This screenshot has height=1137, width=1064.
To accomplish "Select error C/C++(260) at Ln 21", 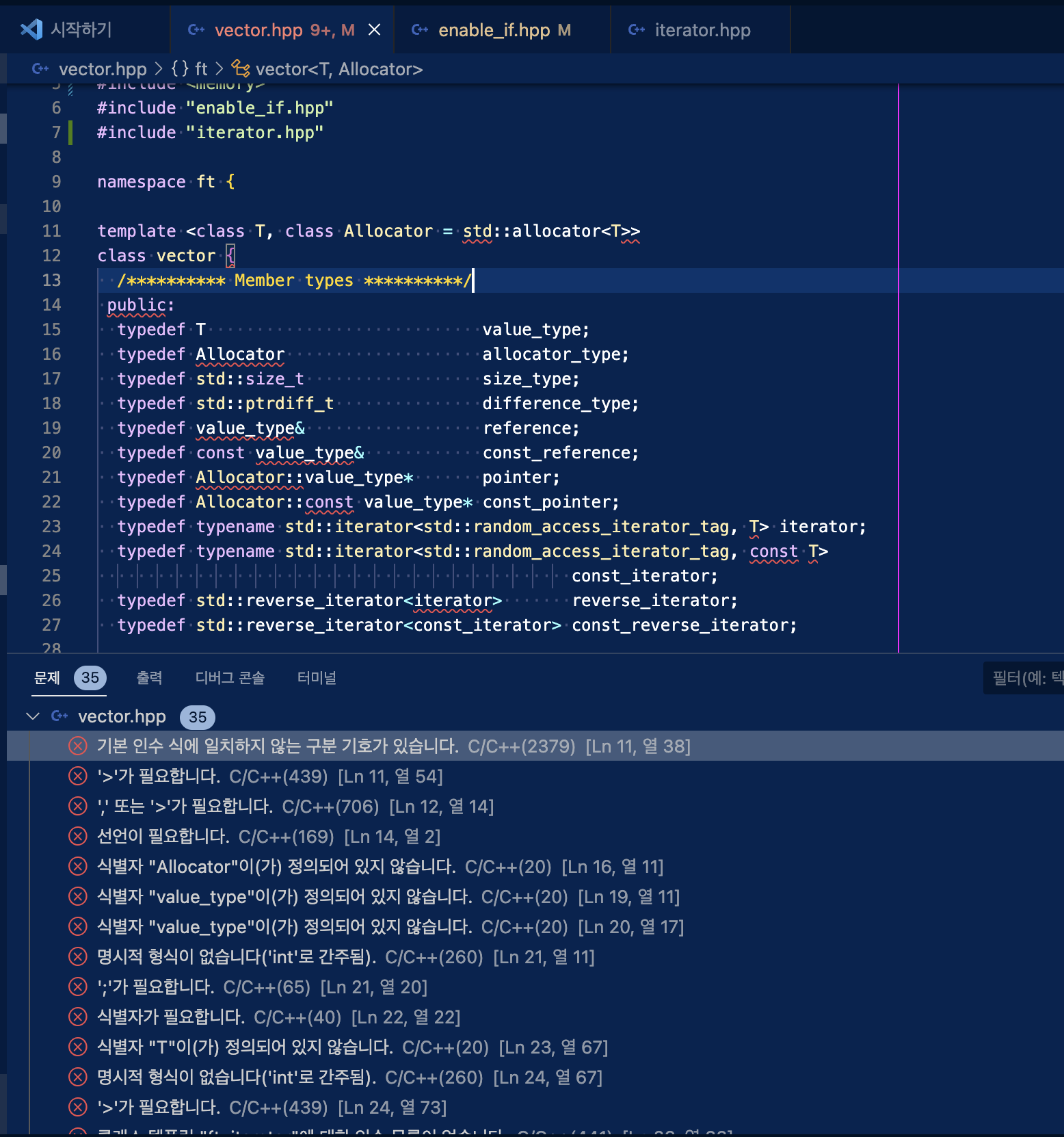I will (535, 956).
